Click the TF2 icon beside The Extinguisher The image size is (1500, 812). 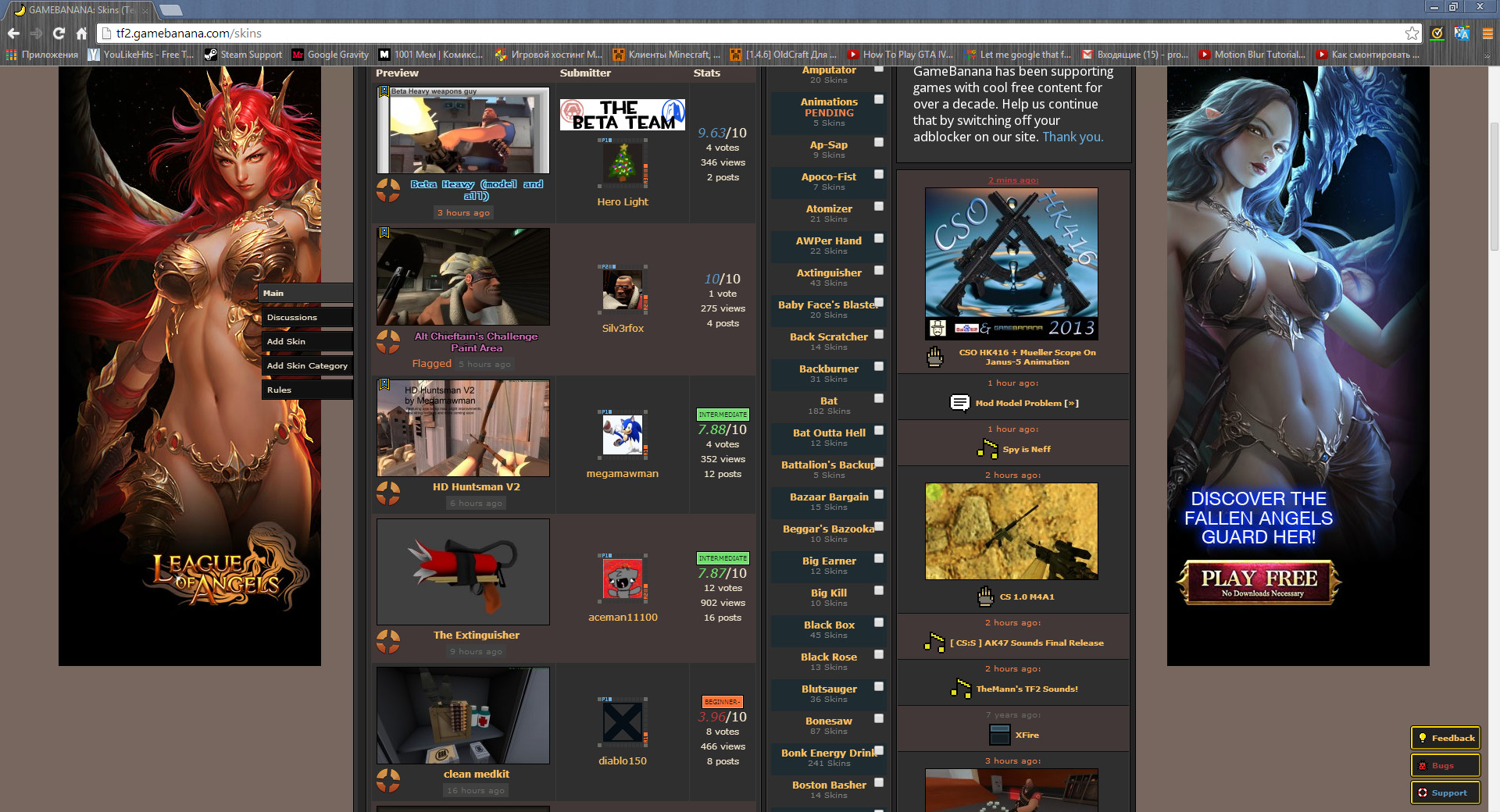click(388, 641)
